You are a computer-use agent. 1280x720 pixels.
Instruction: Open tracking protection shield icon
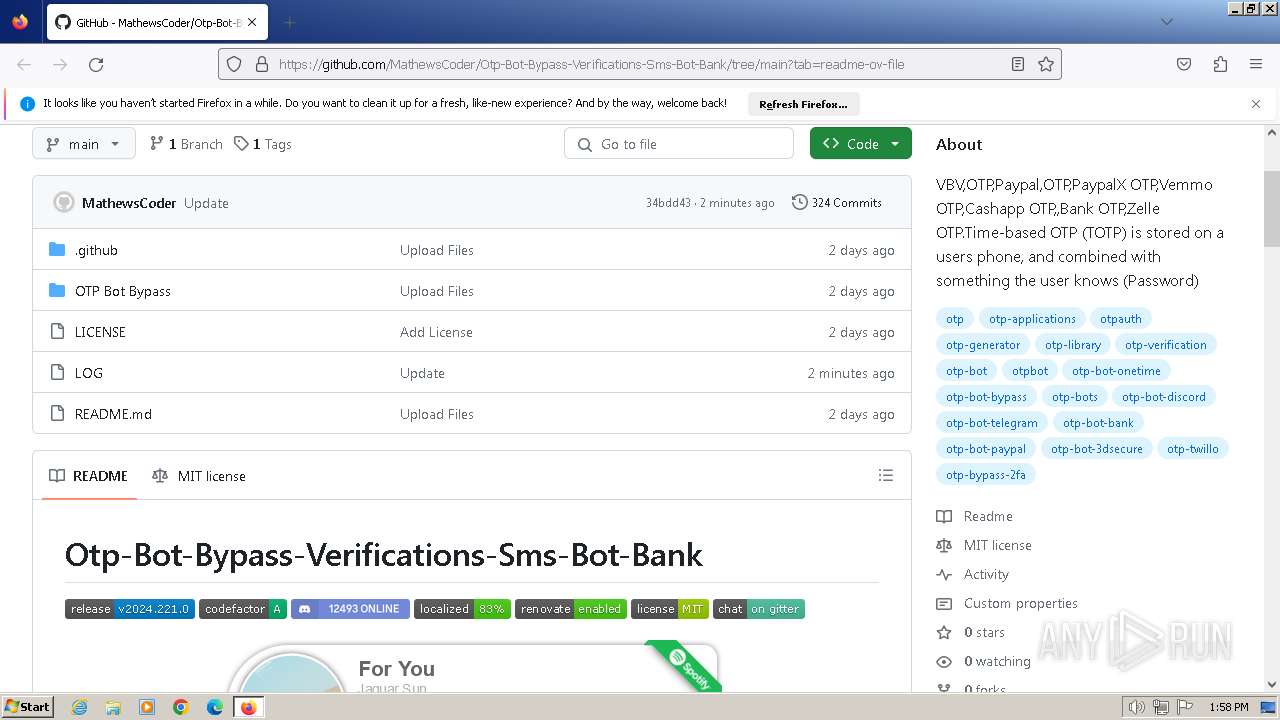tap(234, 64)
